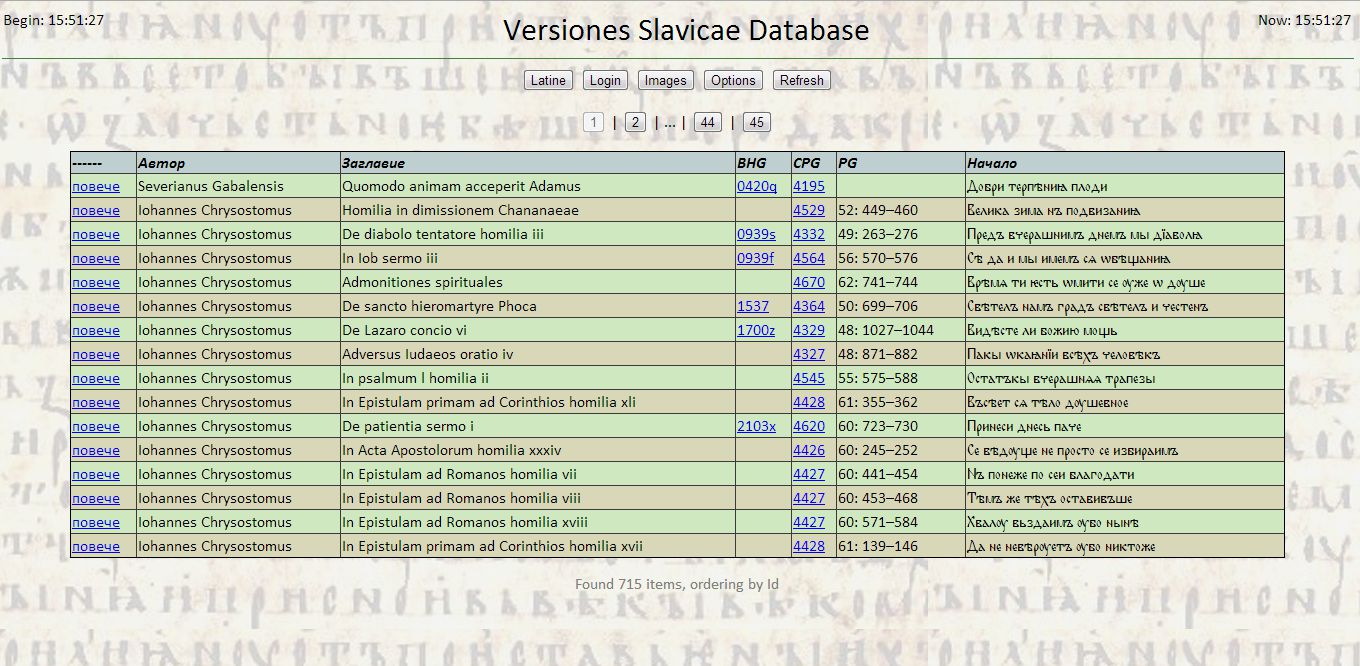
Task: Click the PG value 60: 723–730
Action: pyautogui.click(x=878, y=426)
